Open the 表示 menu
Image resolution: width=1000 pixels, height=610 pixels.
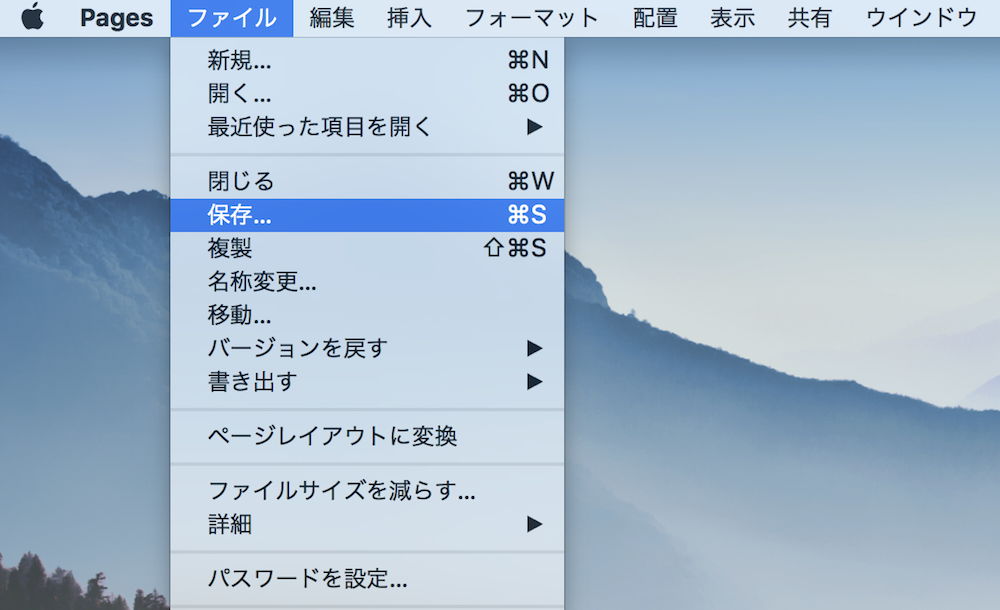(x=732, y=18)
